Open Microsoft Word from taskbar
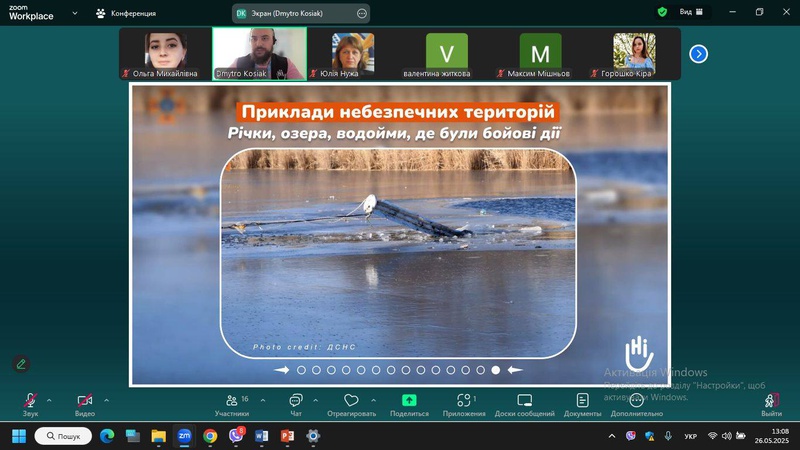The width and height of the screenshot is (800, 450). pyautogui.click(x=262, y=436)
